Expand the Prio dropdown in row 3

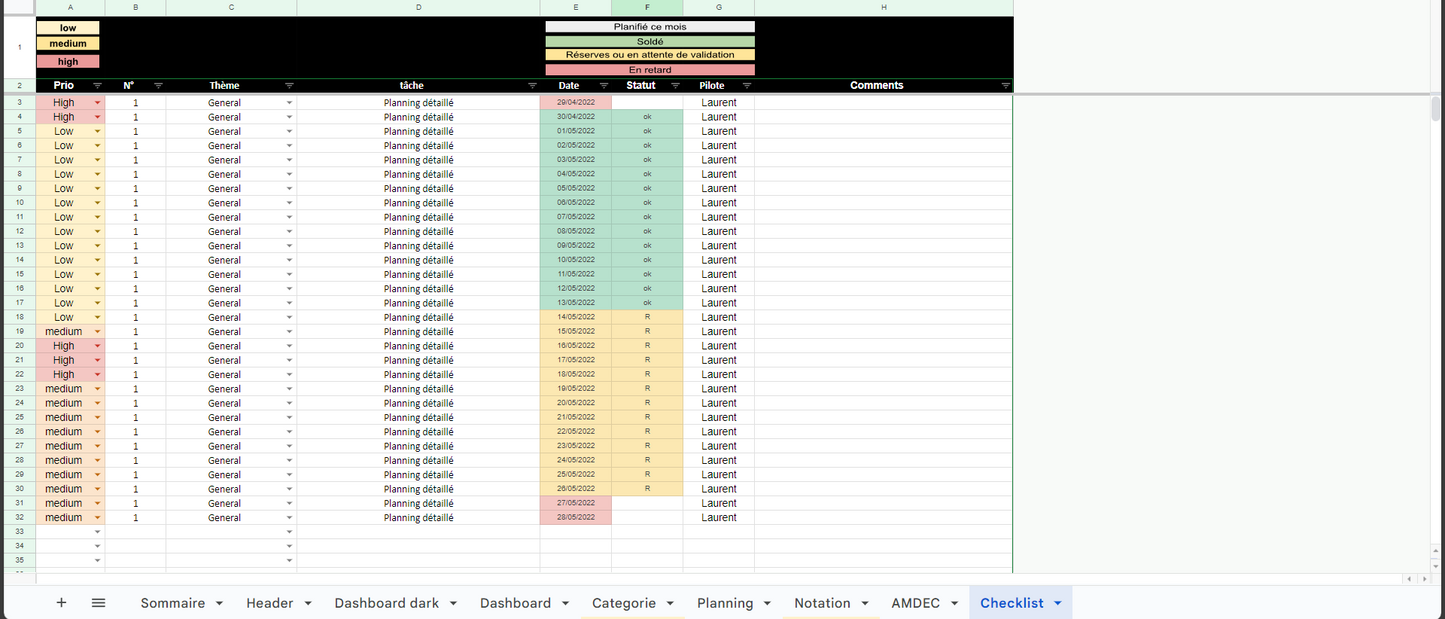pos(97,103)
